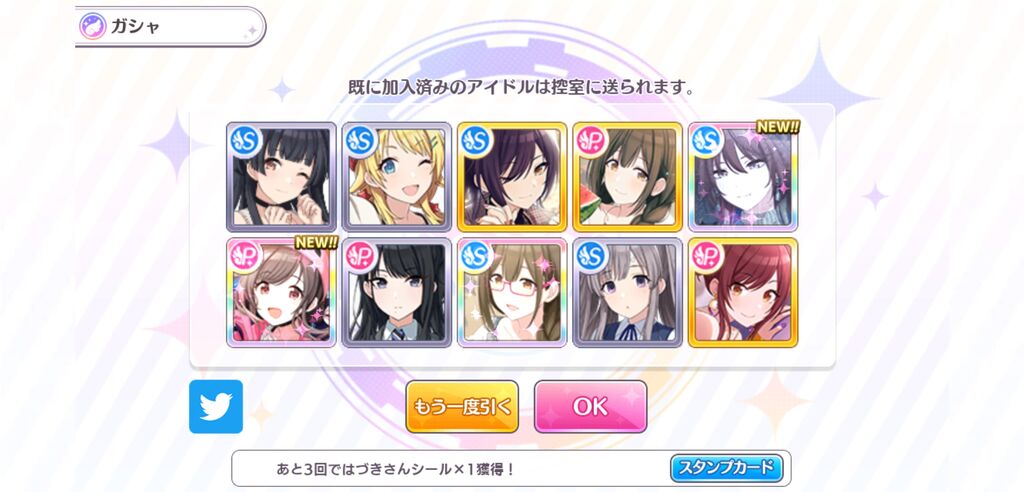1024x492 pixels.
Task: Select the idol wearing pink glasses
Action: pyautogui.click(x=512, y=292)
